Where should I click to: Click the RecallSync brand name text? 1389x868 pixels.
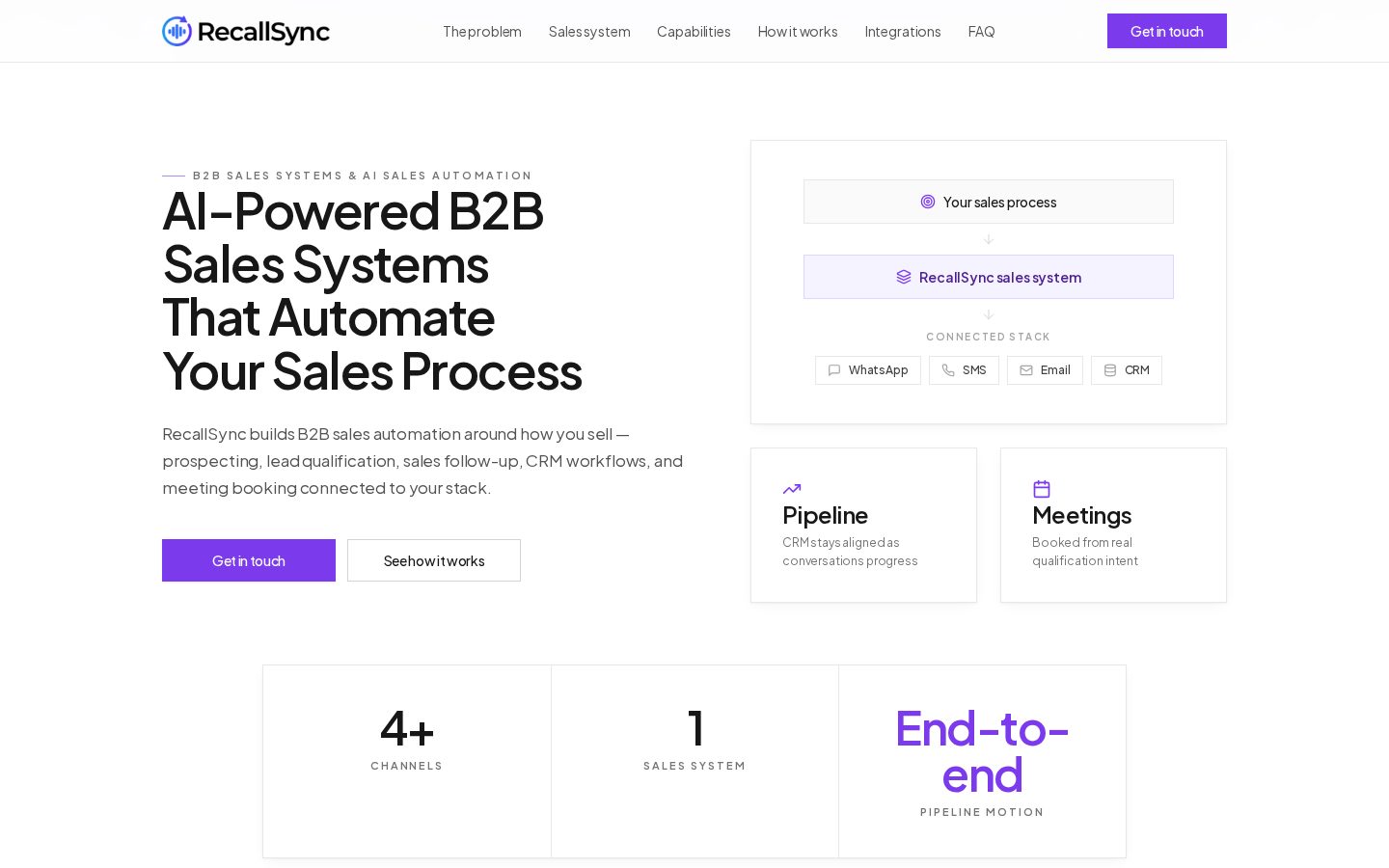click(263, 32)
